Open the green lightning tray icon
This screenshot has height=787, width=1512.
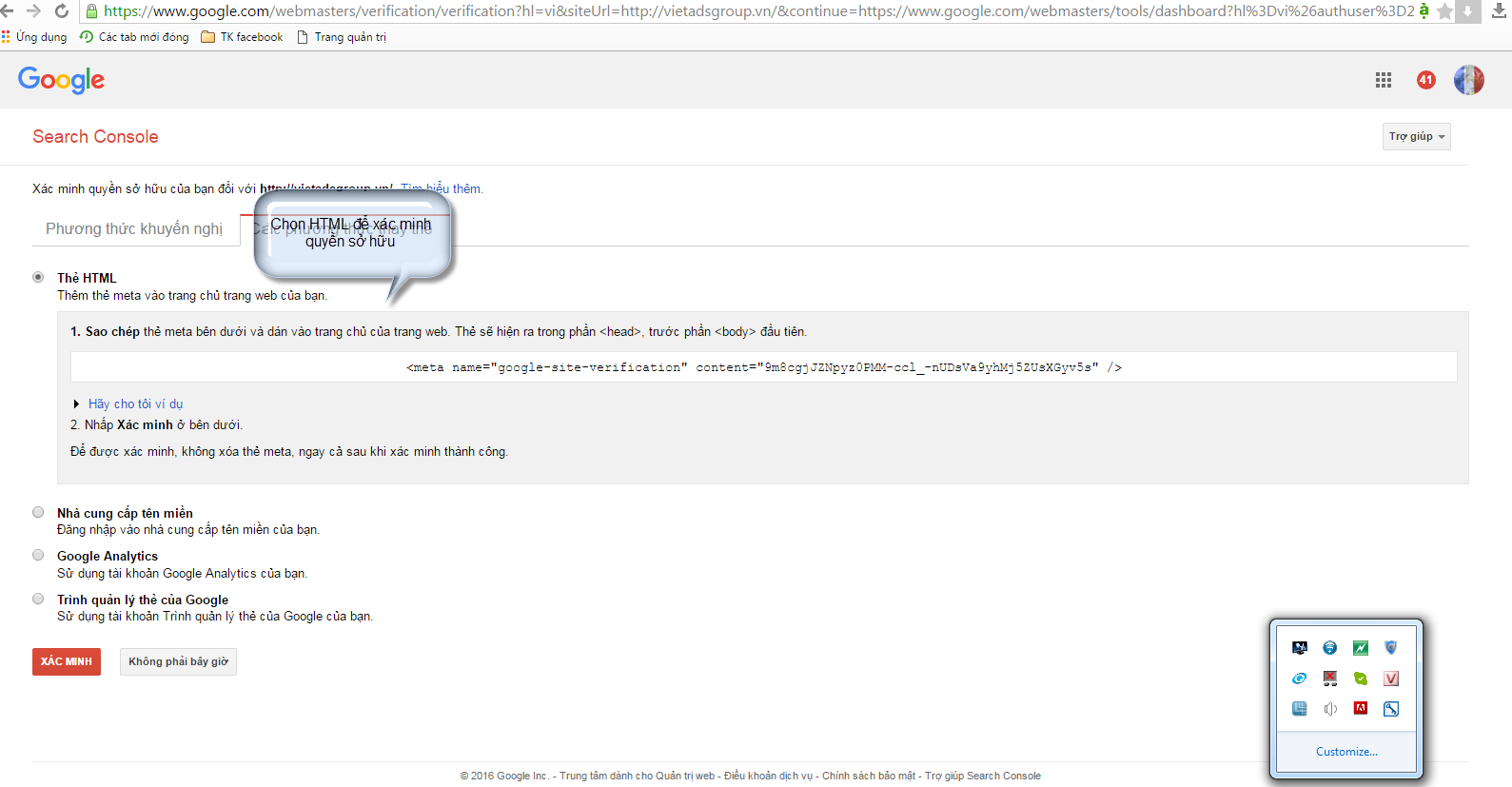pyautogui.click(x=1361, y=648)
